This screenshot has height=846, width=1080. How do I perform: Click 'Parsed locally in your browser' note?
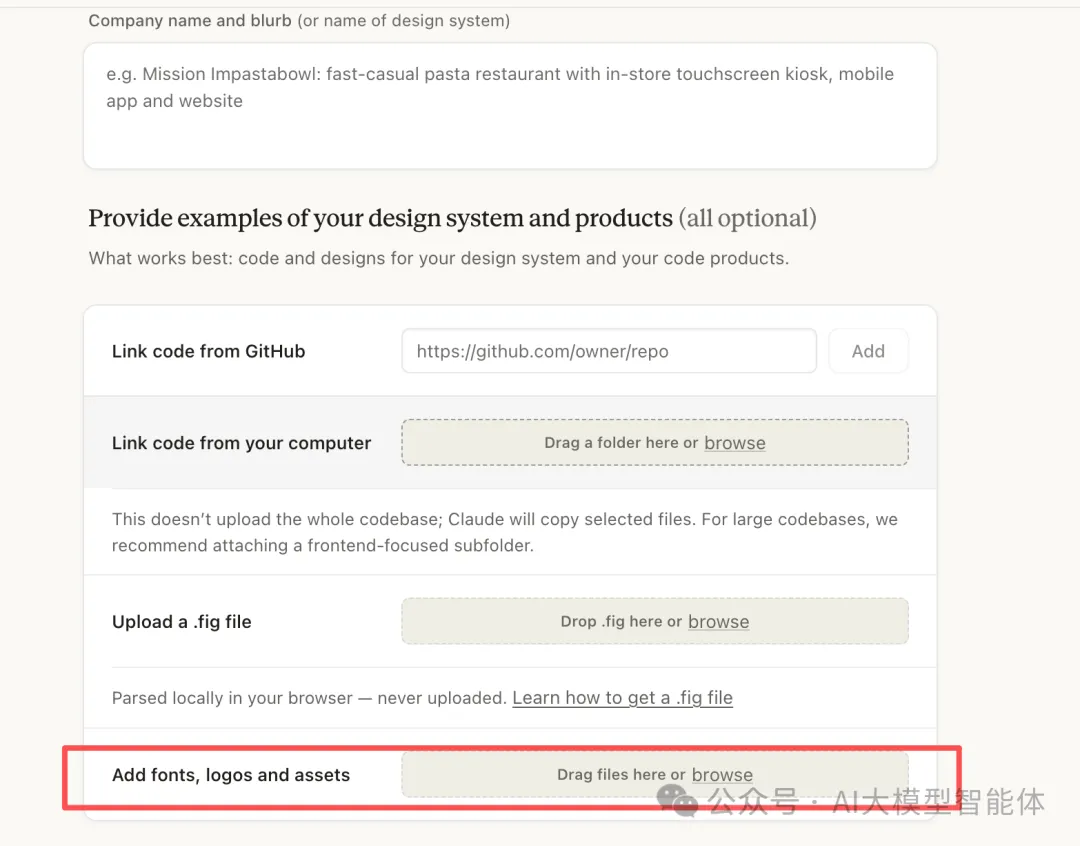[309, 698]
